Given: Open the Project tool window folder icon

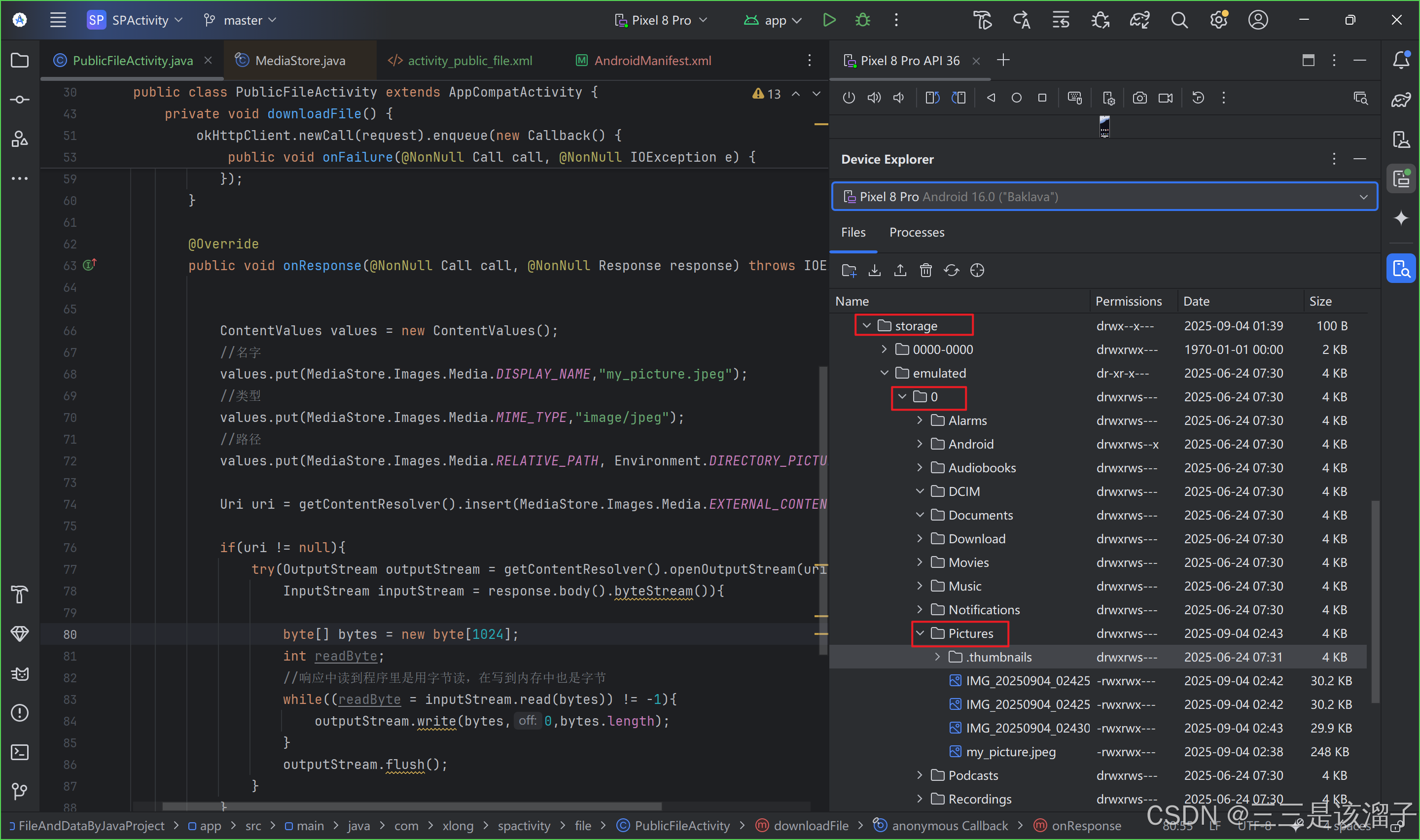Looking at the screenshot, I should pos(20,60).
